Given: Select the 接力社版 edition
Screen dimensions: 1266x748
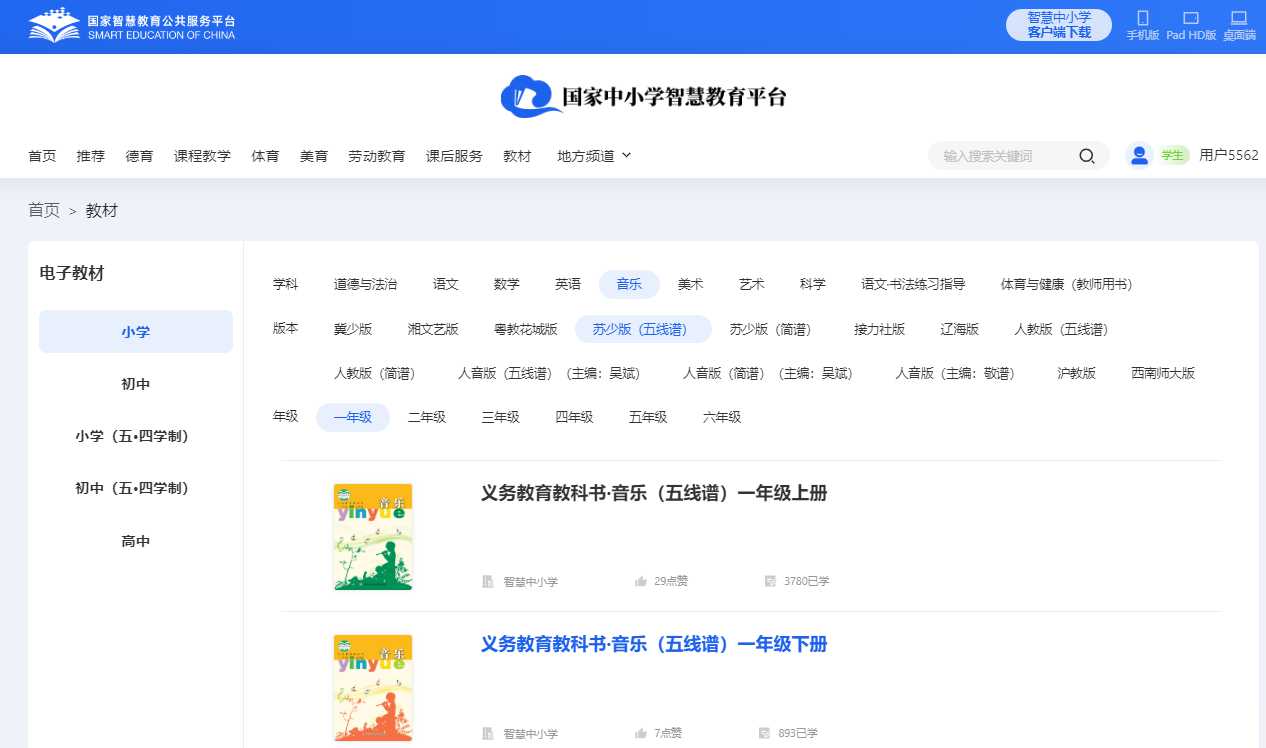Looking at the screenshot, I should pos(879,329).
